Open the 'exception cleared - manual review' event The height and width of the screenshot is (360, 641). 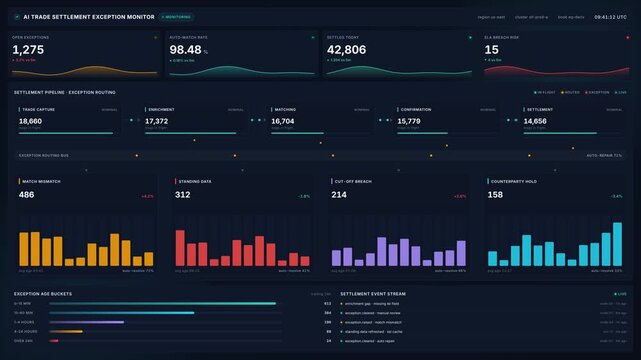pyautogui.click(x=483, y=313)
